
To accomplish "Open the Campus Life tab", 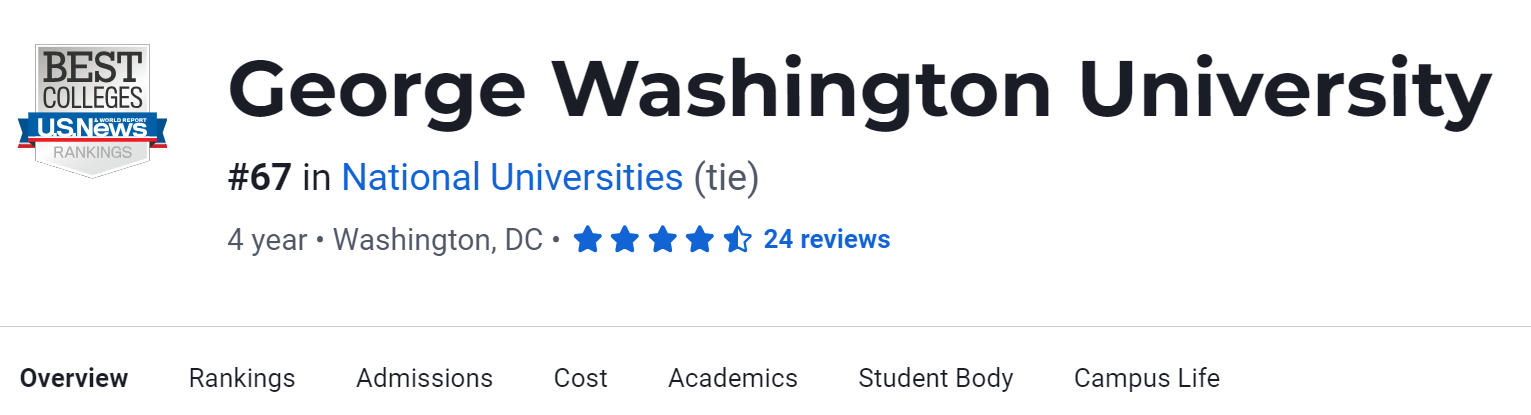I will point(1146,378).
